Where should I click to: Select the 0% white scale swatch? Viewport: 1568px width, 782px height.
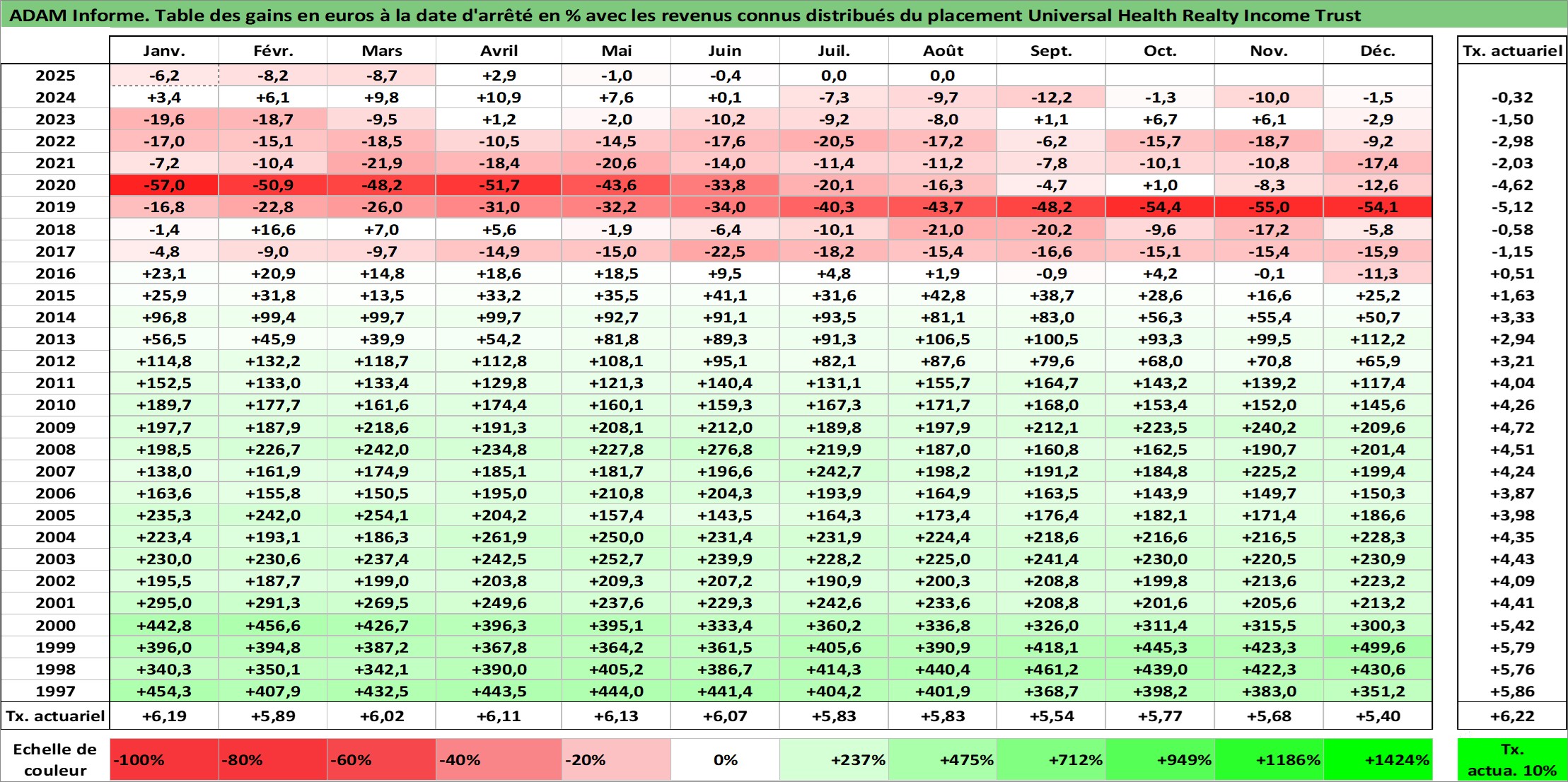point(725,760)
